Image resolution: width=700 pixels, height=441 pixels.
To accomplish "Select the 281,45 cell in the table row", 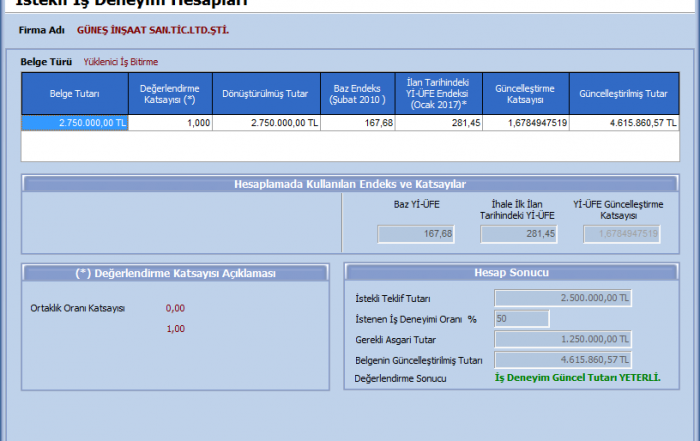I will pyautogui.click(x=439, y=123).
